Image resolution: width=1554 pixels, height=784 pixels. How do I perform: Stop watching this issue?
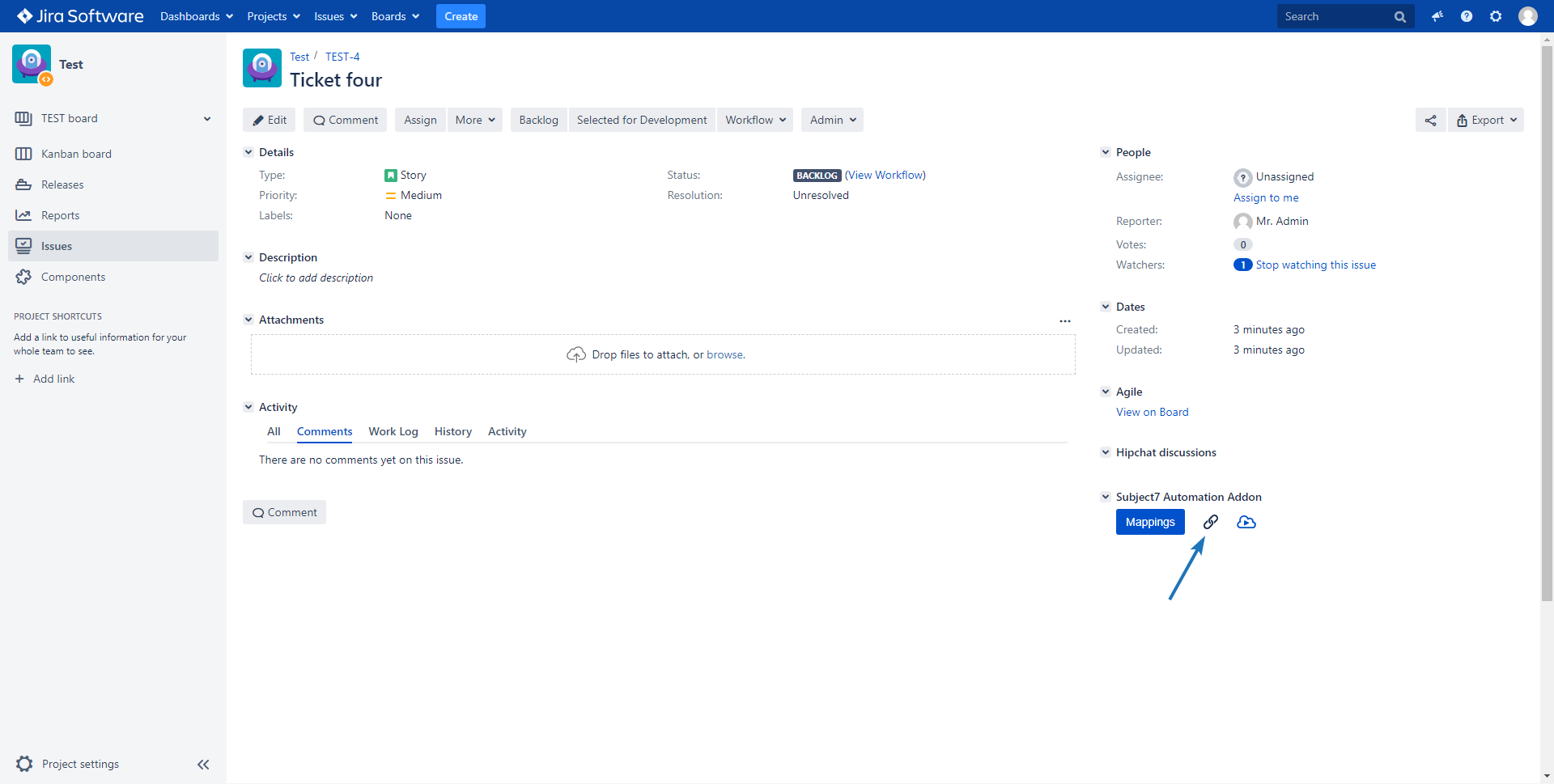1315,265
